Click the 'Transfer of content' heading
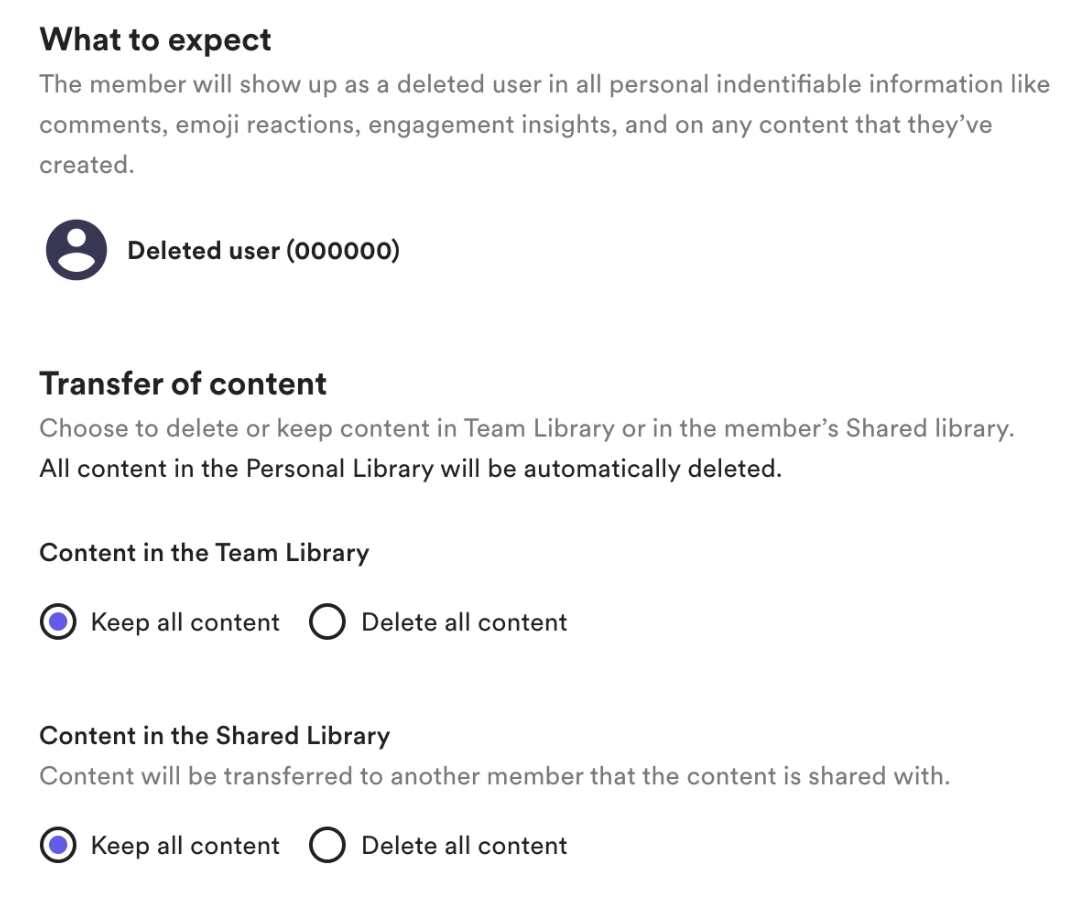The image size is (1082, 906). pos(183,384)
